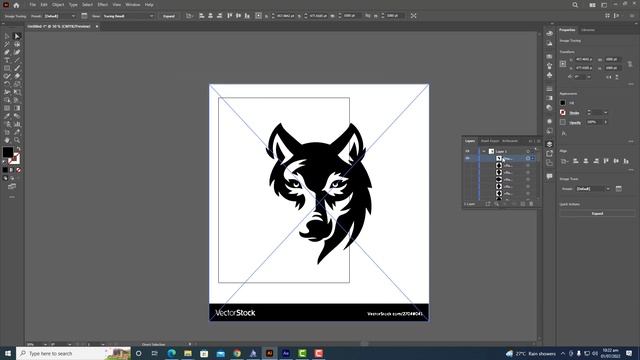
Task: Choose the transform reference point widget
Action: [x=563, y=64]
